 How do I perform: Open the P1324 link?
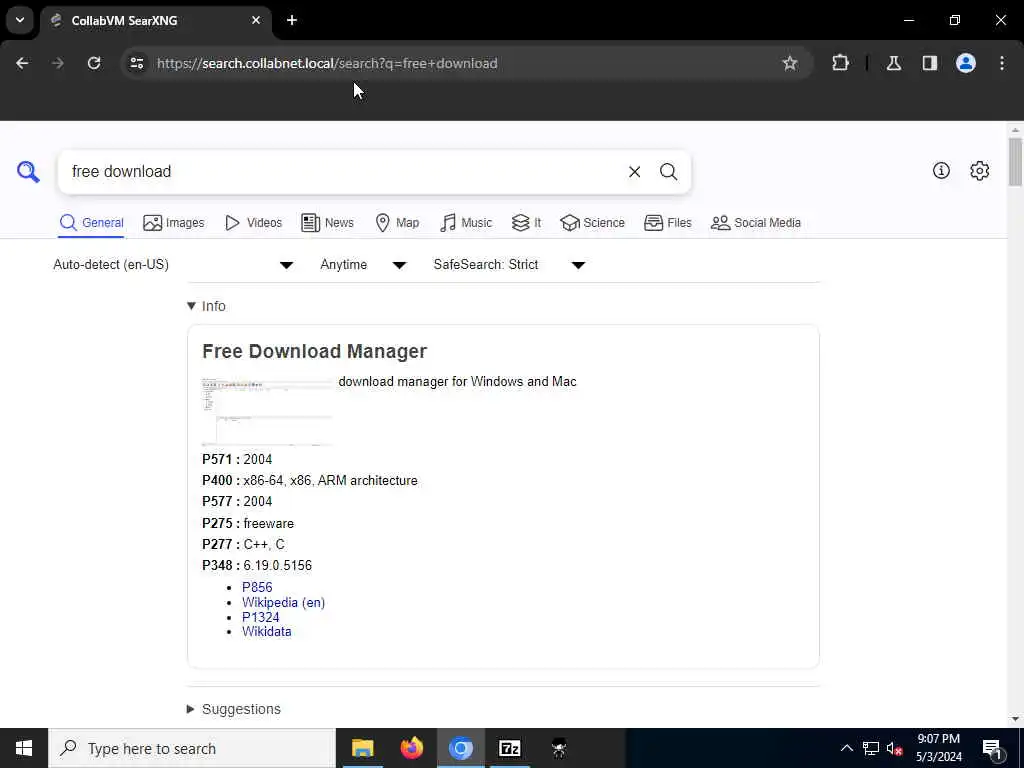coord(261,617)
